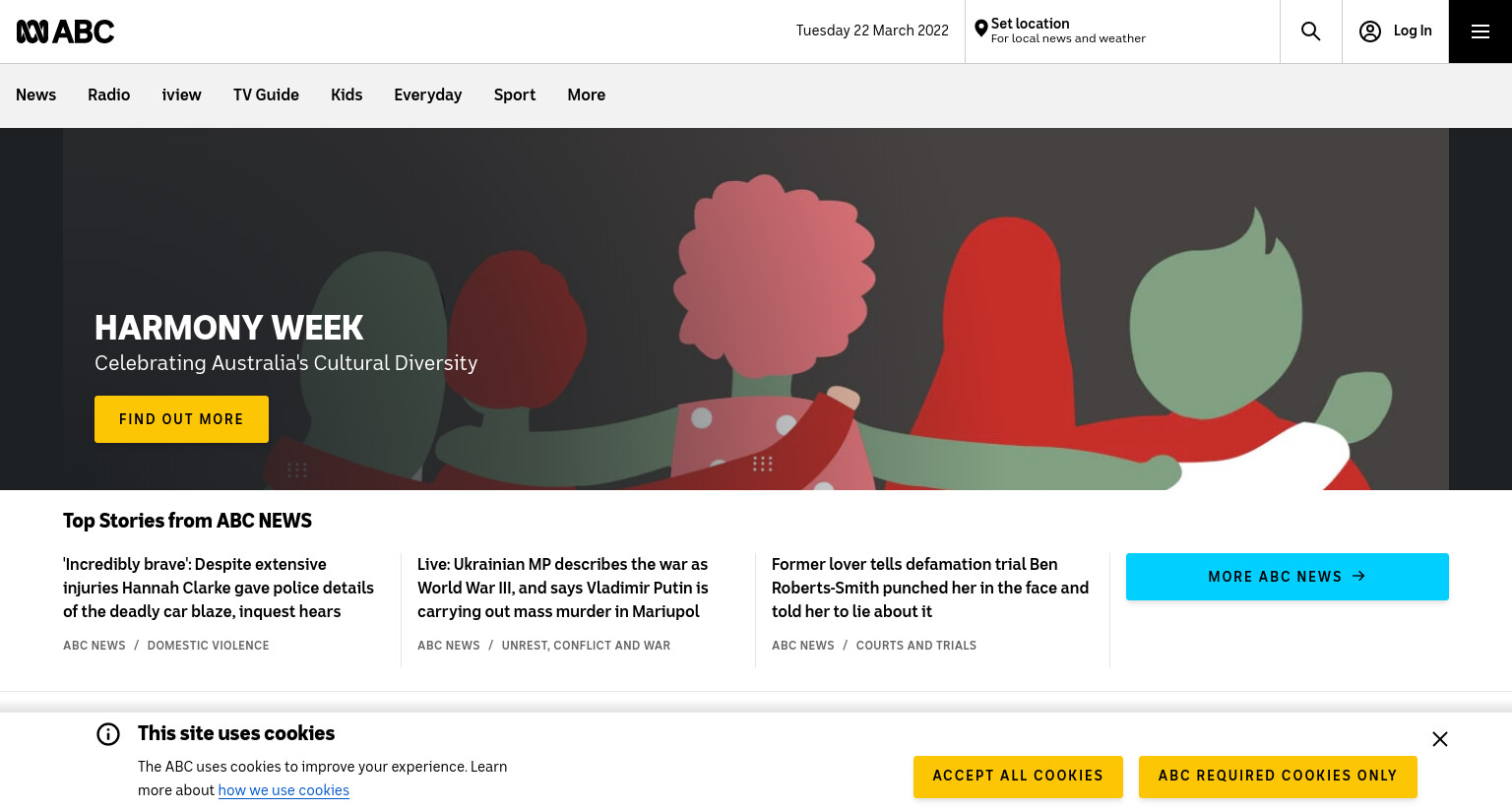The width and height of the screenshot is (1512, 811).
Task: Go to iview
Action: point(181,95)
